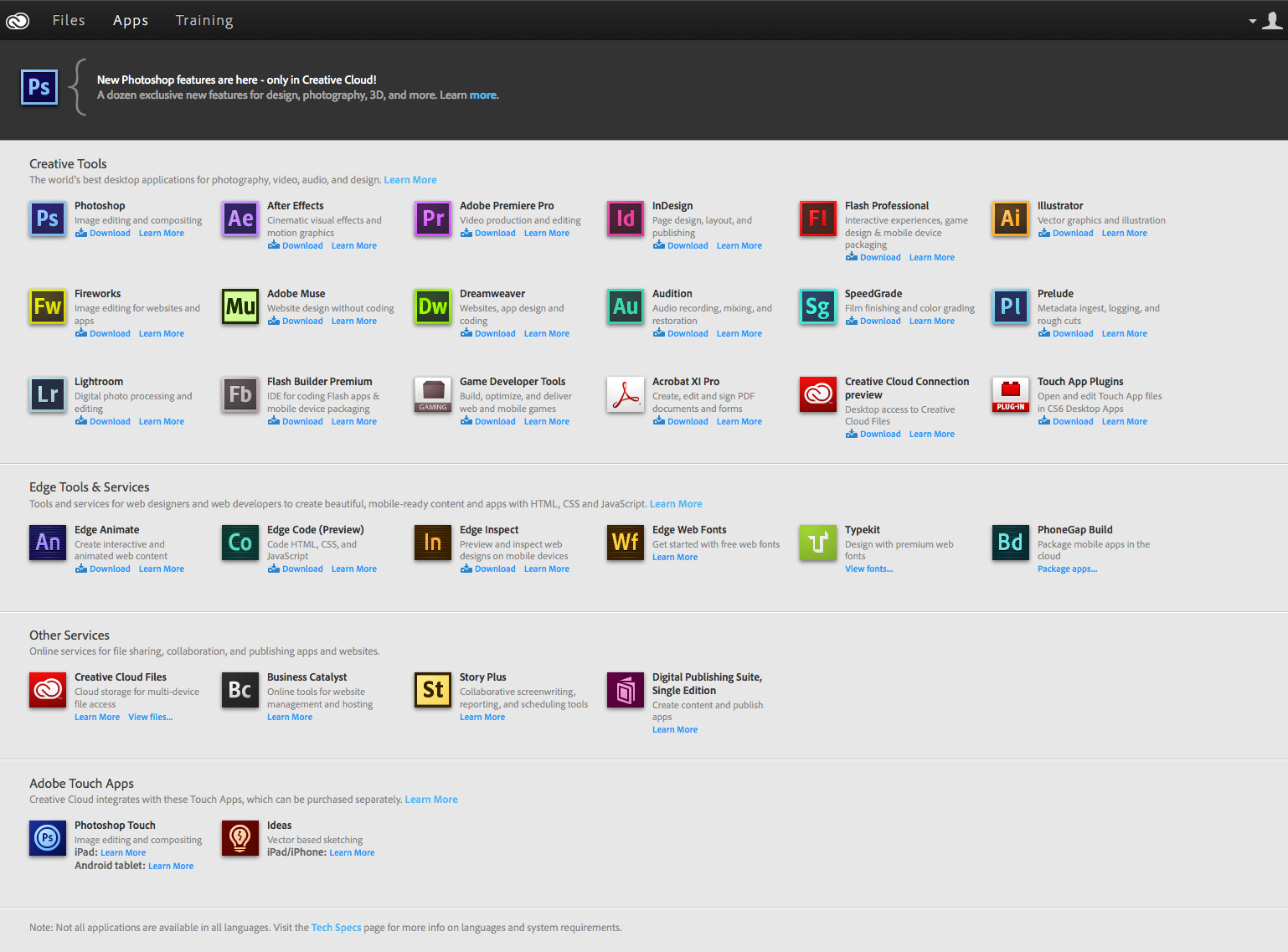This screenshot has width=1288, height=952.
Task: Click the Edge Animate icon
Action: click(48, 543)
